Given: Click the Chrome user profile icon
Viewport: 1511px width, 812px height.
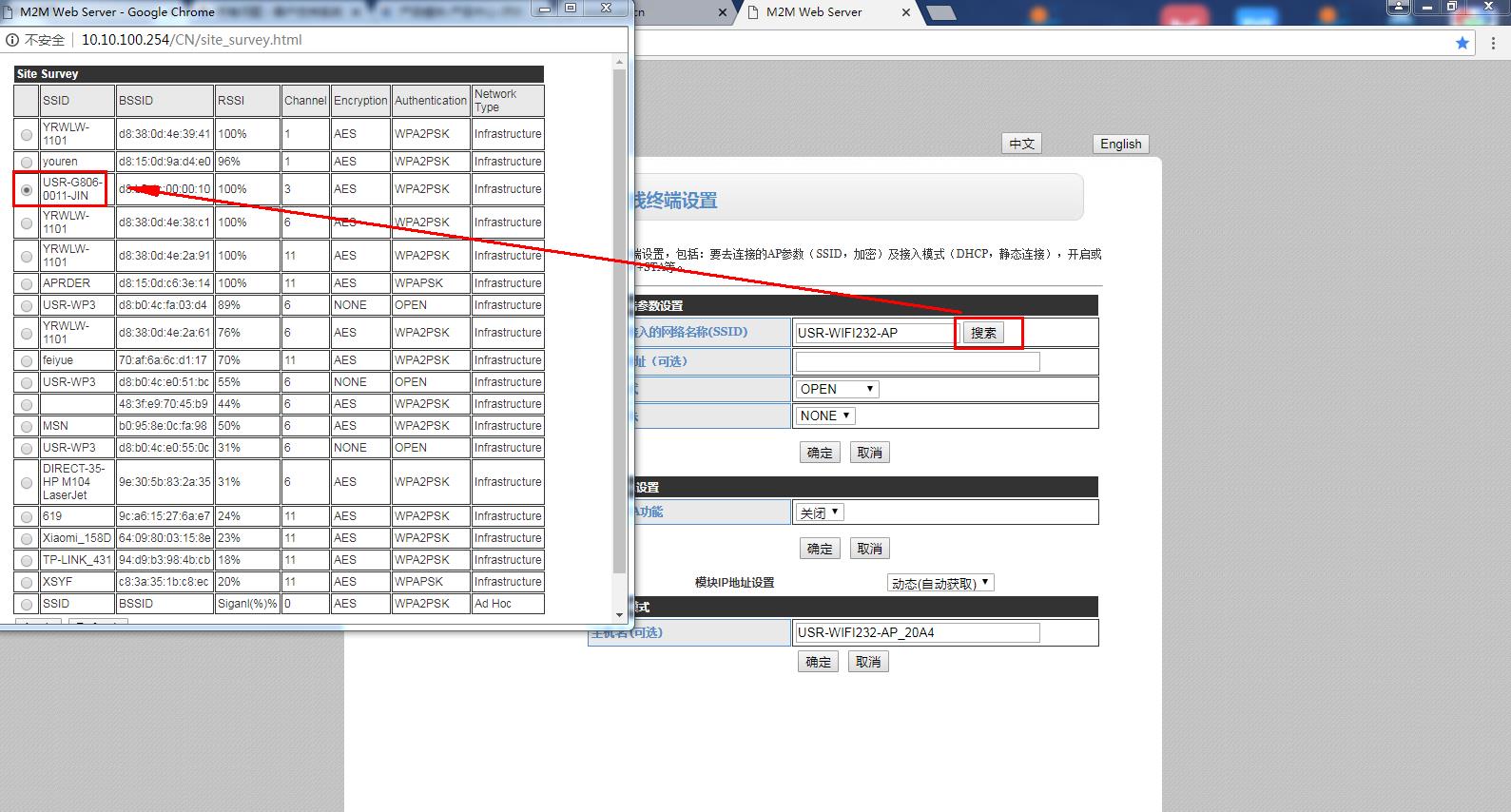Looking at the screenshot, I should 1399,7.
